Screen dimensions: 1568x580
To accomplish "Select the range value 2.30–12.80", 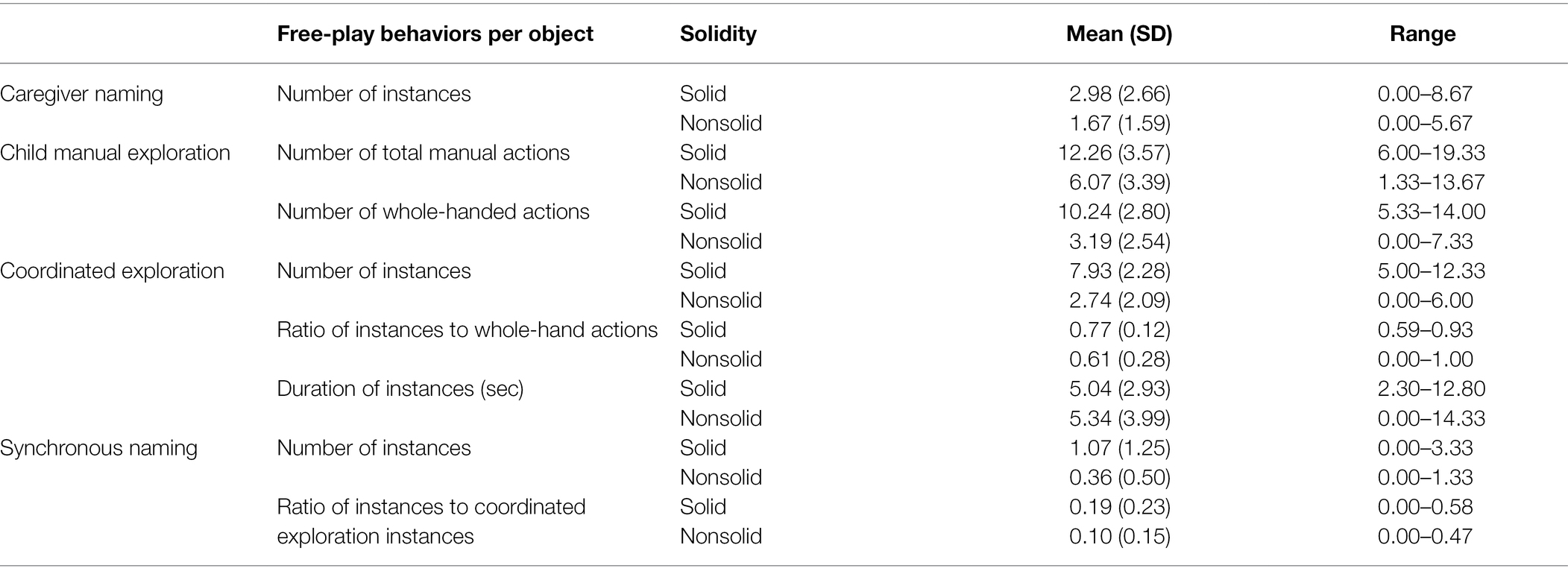I will (x=1432, y=389).
